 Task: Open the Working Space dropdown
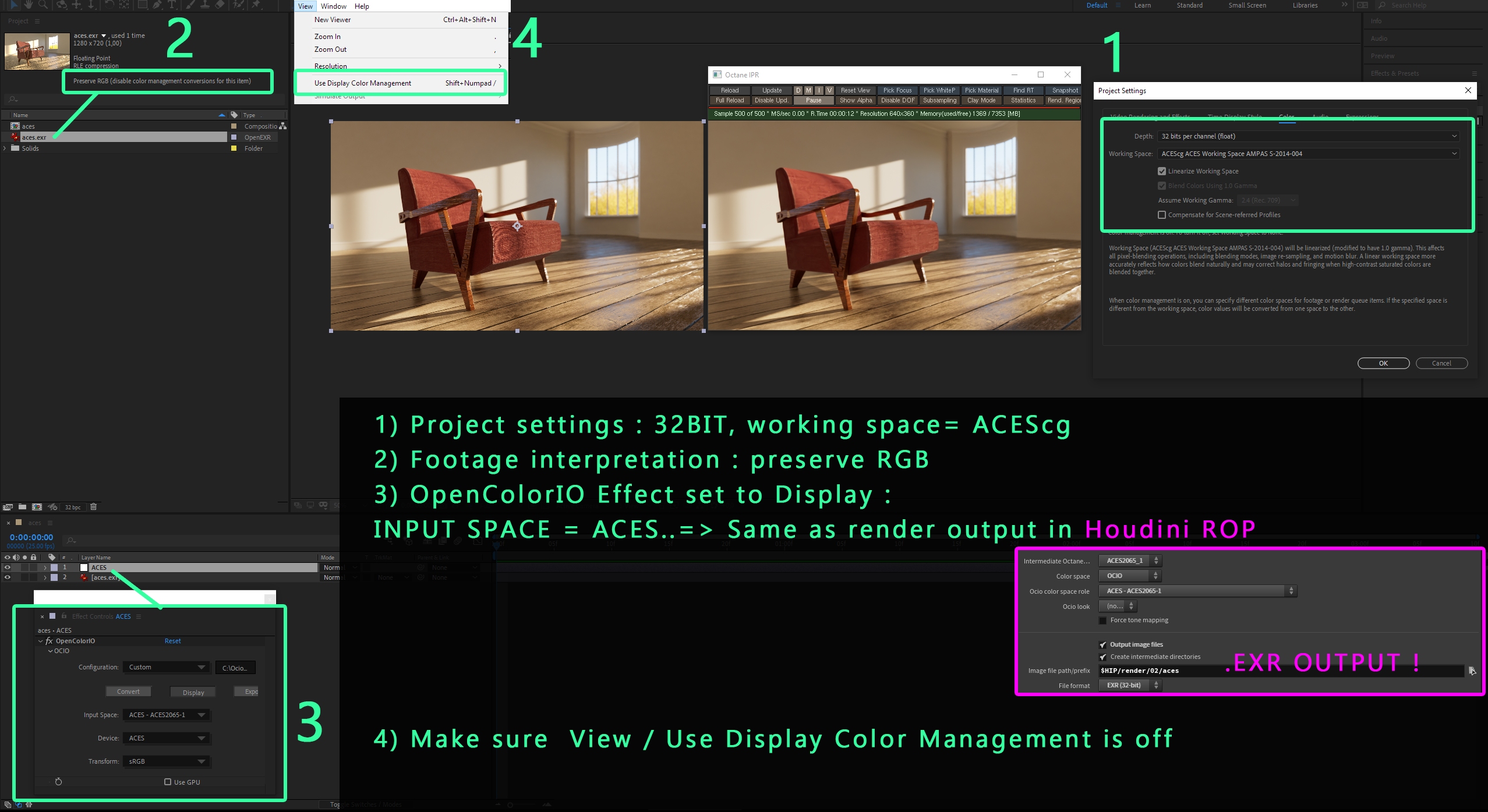1309,154
